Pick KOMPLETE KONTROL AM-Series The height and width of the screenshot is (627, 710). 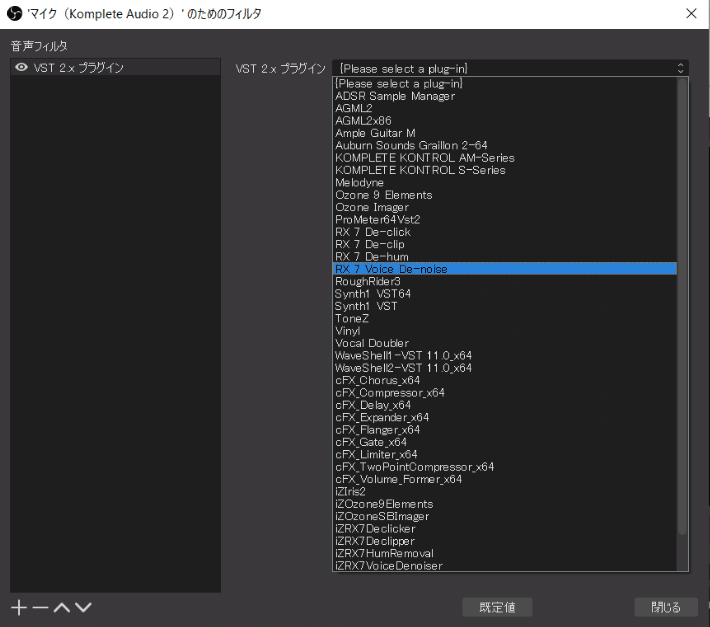tap(505, 158)
